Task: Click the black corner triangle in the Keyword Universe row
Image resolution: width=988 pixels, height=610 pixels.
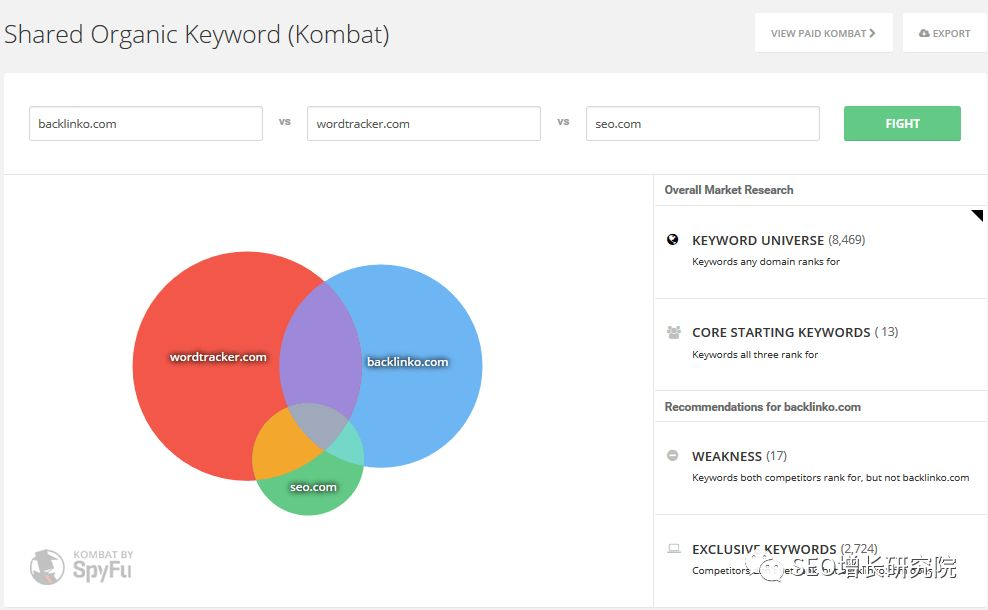Action: [978, 215]
